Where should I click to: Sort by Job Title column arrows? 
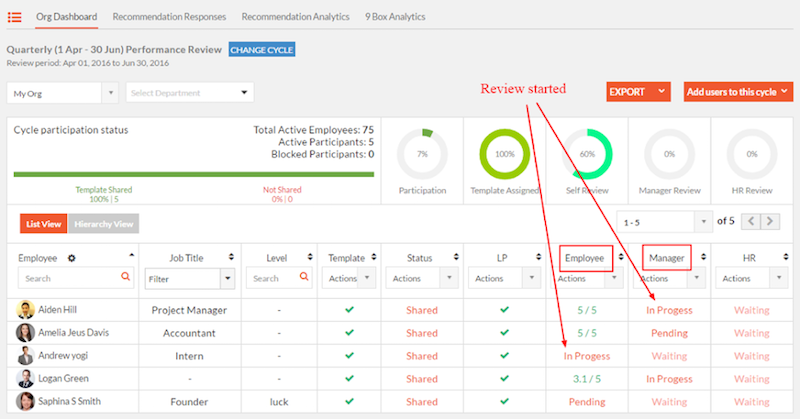231,257
